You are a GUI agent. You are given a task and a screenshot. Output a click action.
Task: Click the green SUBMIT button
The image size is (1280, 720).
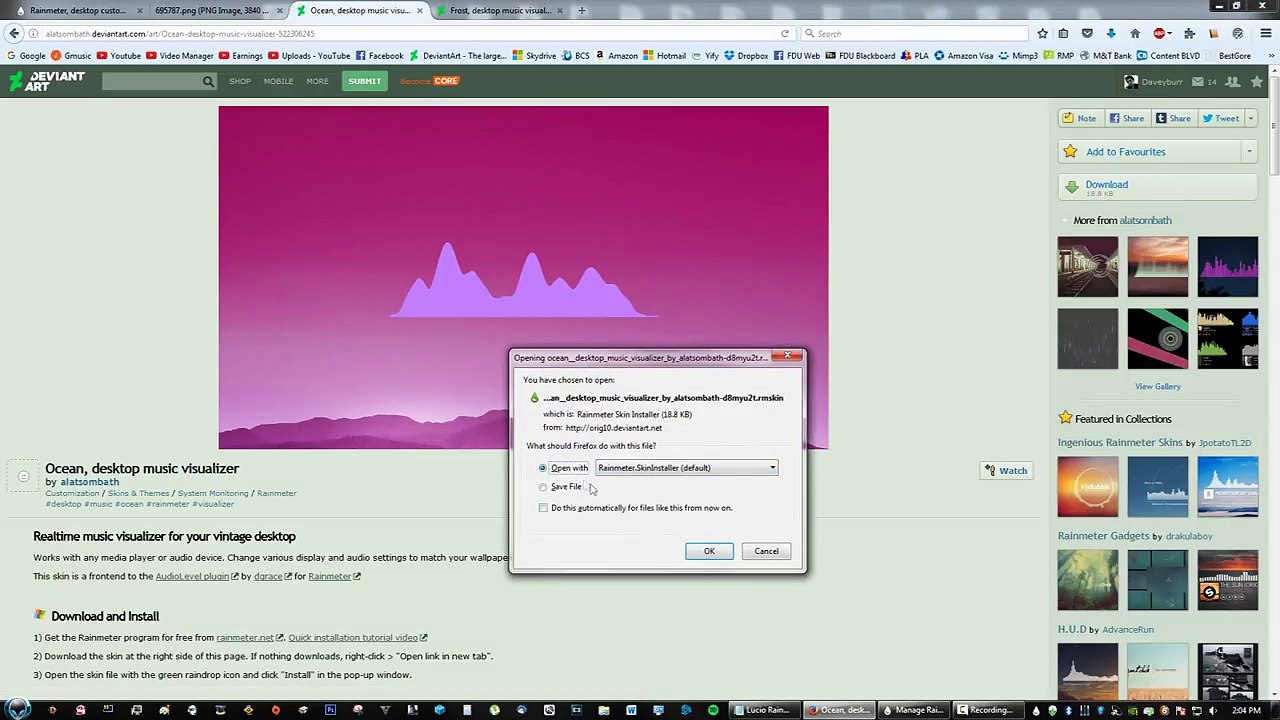[364, 81]
